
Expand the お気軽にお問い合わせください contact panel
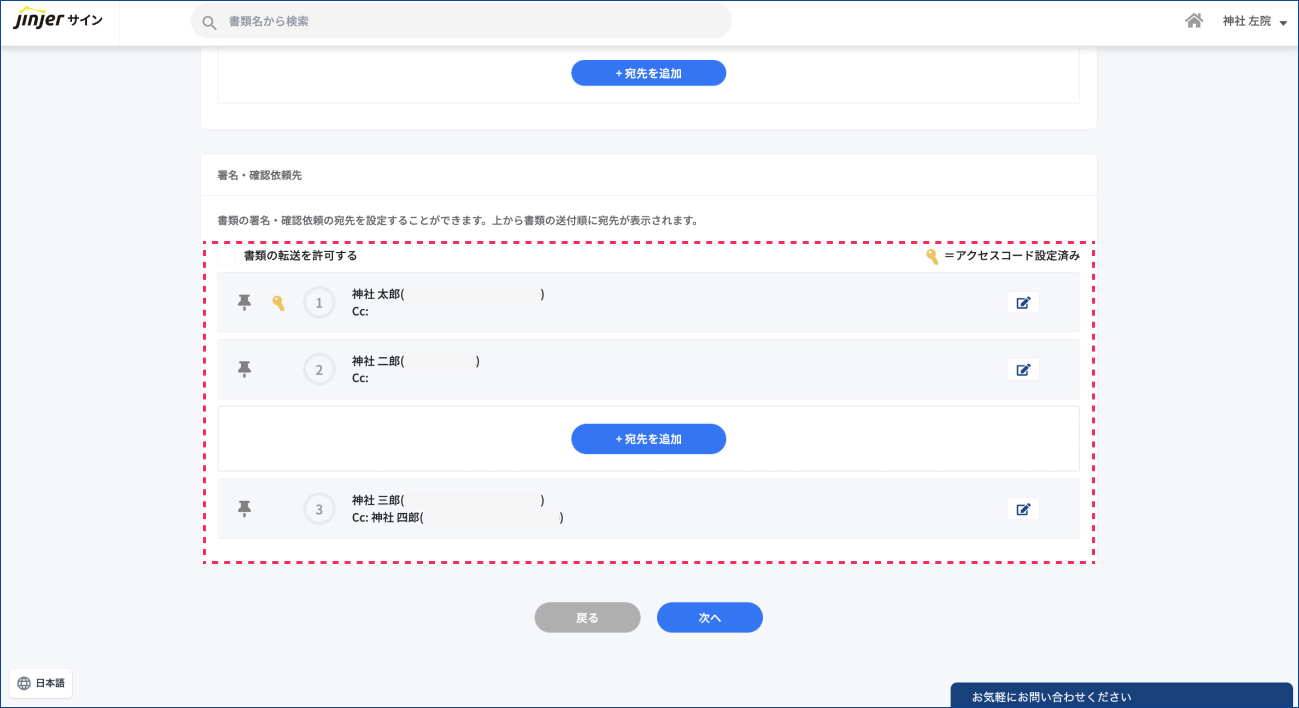tap(1120, 696)
